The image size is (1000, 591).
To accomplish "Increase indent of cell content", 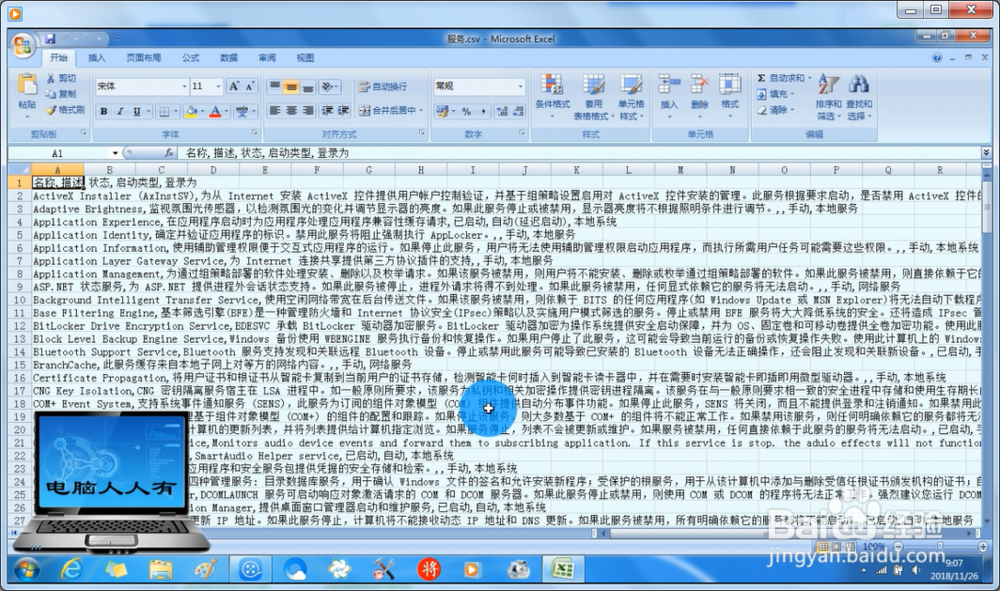I will coord(343,110).
